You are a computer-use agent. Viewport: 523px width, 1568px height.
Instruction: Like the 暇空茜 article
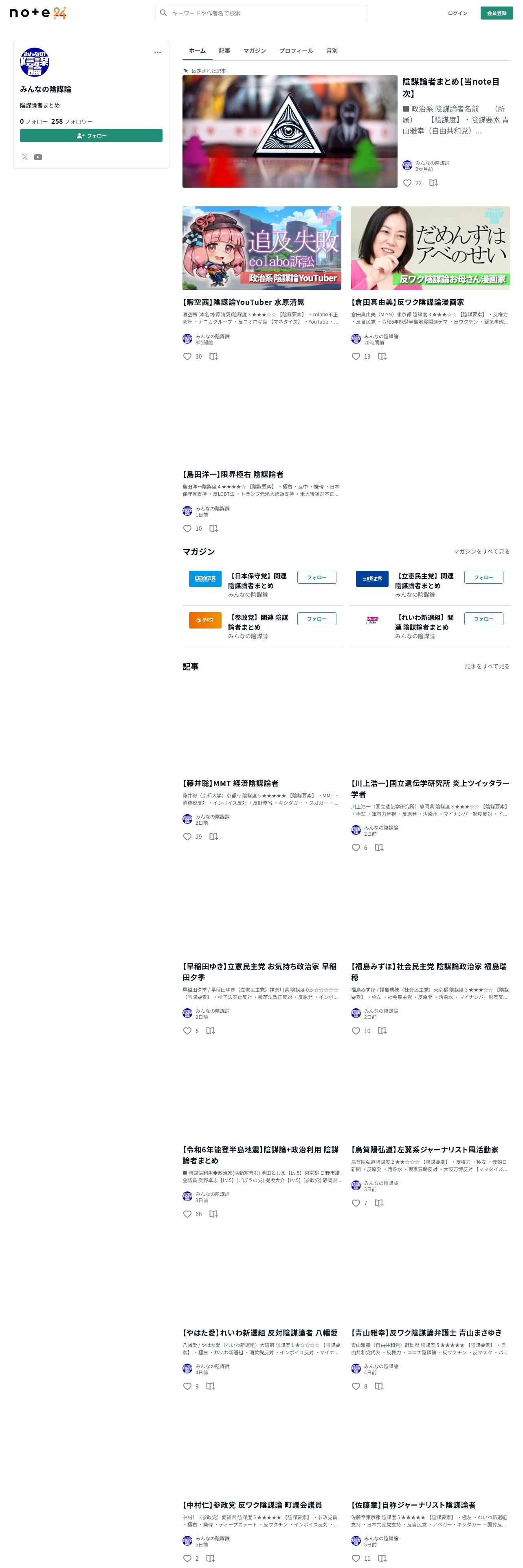(x=187, y=356)
